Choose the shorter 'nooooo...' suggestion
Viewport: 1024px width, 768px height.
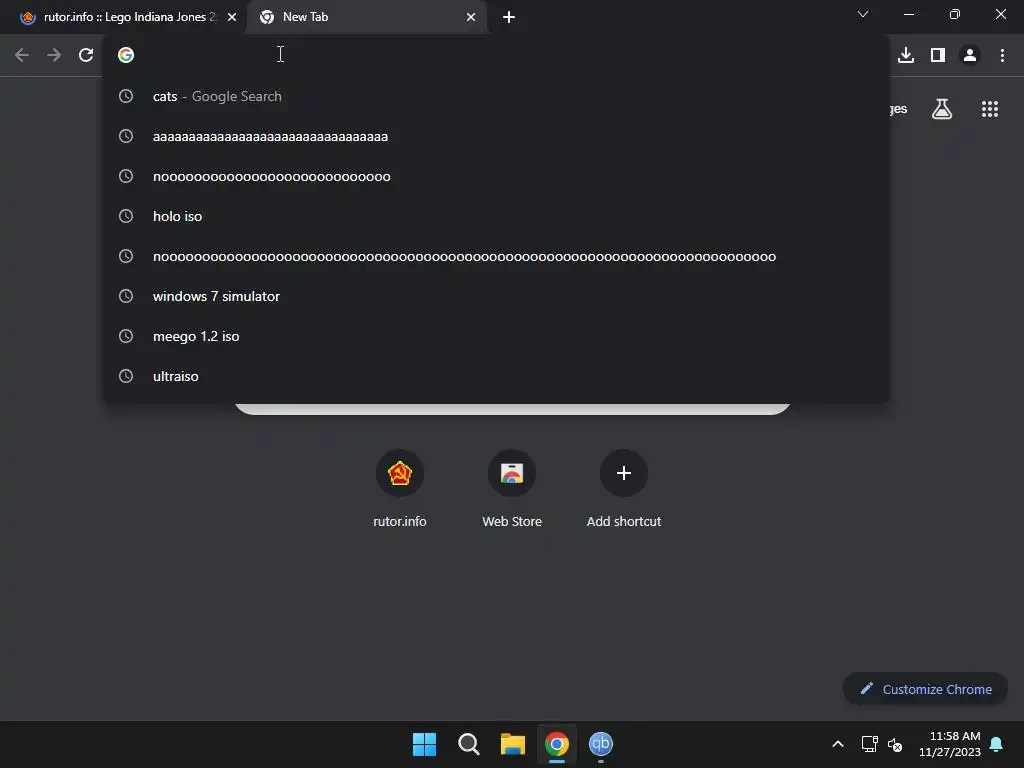point(496,176)
